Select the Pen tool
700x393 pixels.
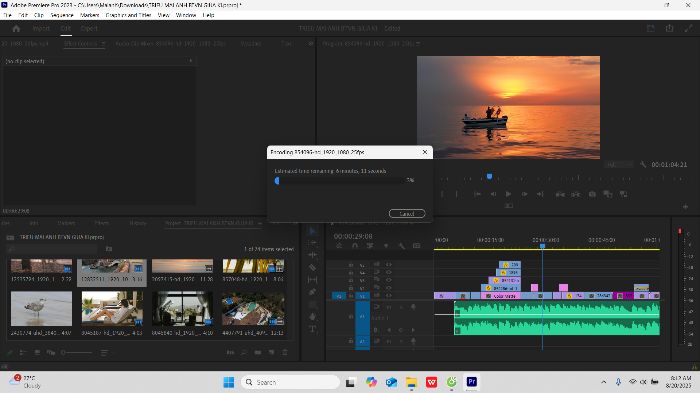pyautogui.click(x=312, y=292)
